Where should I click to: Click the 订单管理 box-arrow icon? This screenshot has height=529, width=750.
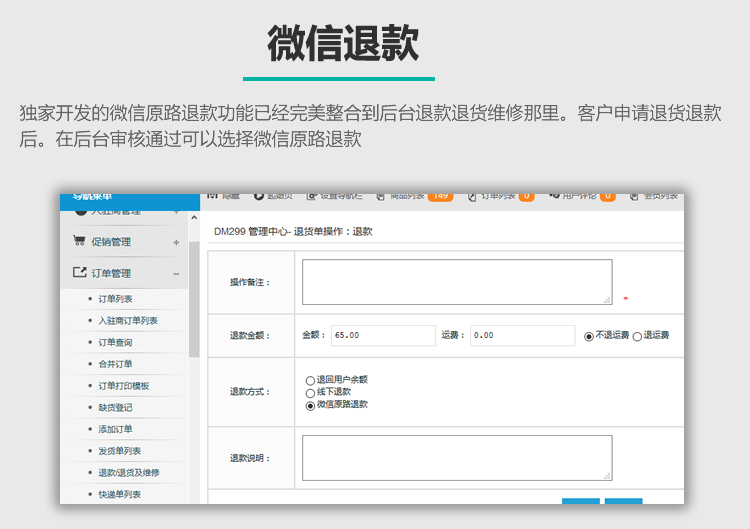(79, 272)
